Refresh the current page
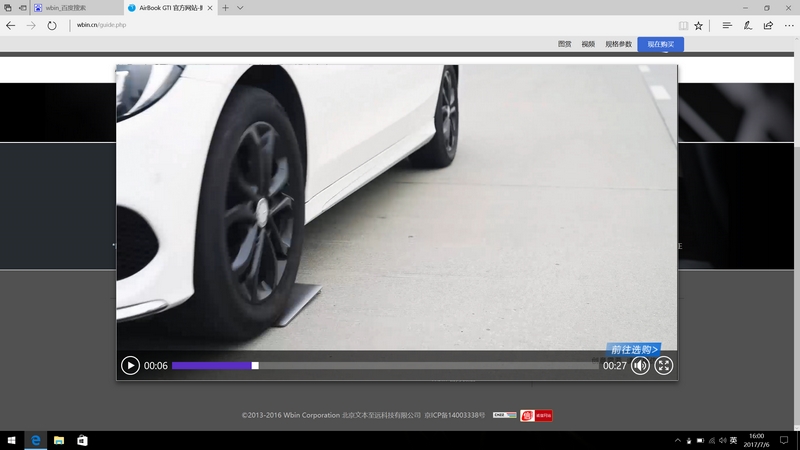The height and width of the screenshot is (450, 800). 52,25
